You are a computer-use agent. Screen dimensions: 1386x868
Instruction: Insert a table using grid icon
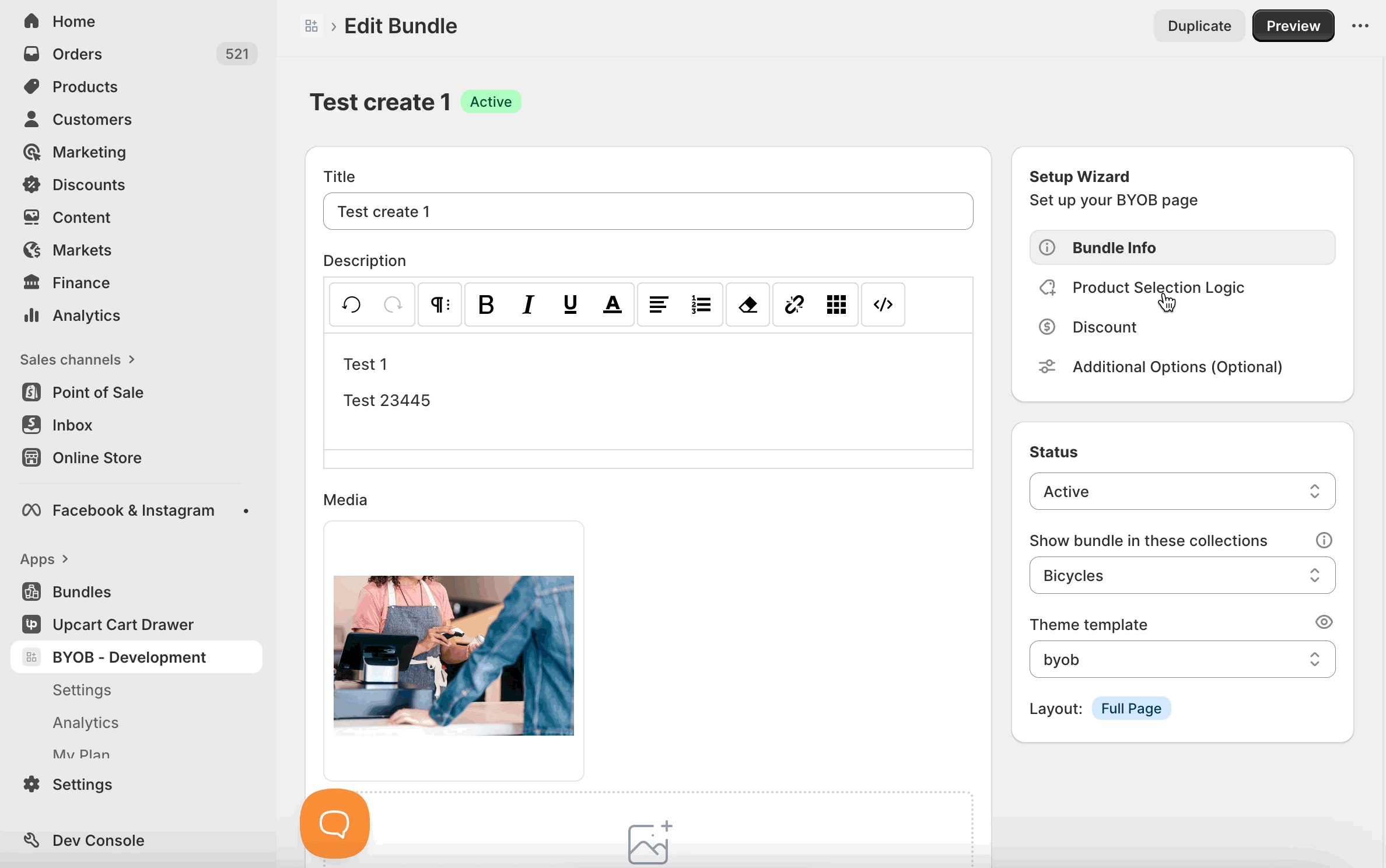(836, 304)
